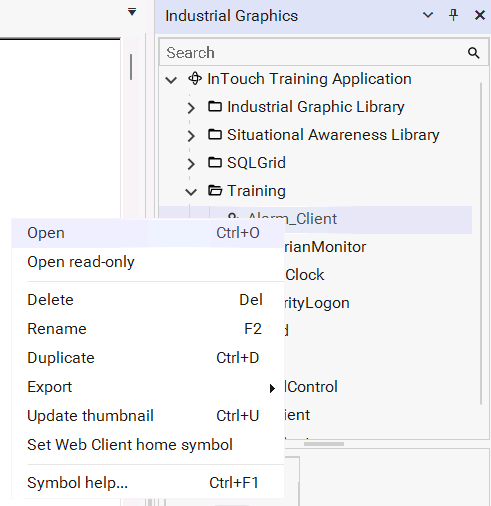The height and width of the screenshot is (506, 491).
Task: Click the left pane vertical scrollbar thumb
Action: coord(131,67)
